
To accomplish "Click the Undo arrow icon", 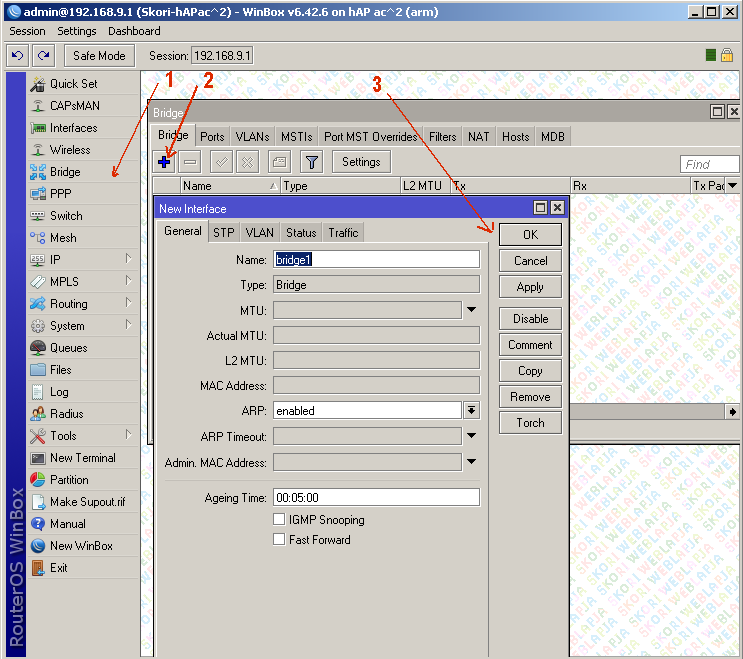I will (x=18, y=56).
